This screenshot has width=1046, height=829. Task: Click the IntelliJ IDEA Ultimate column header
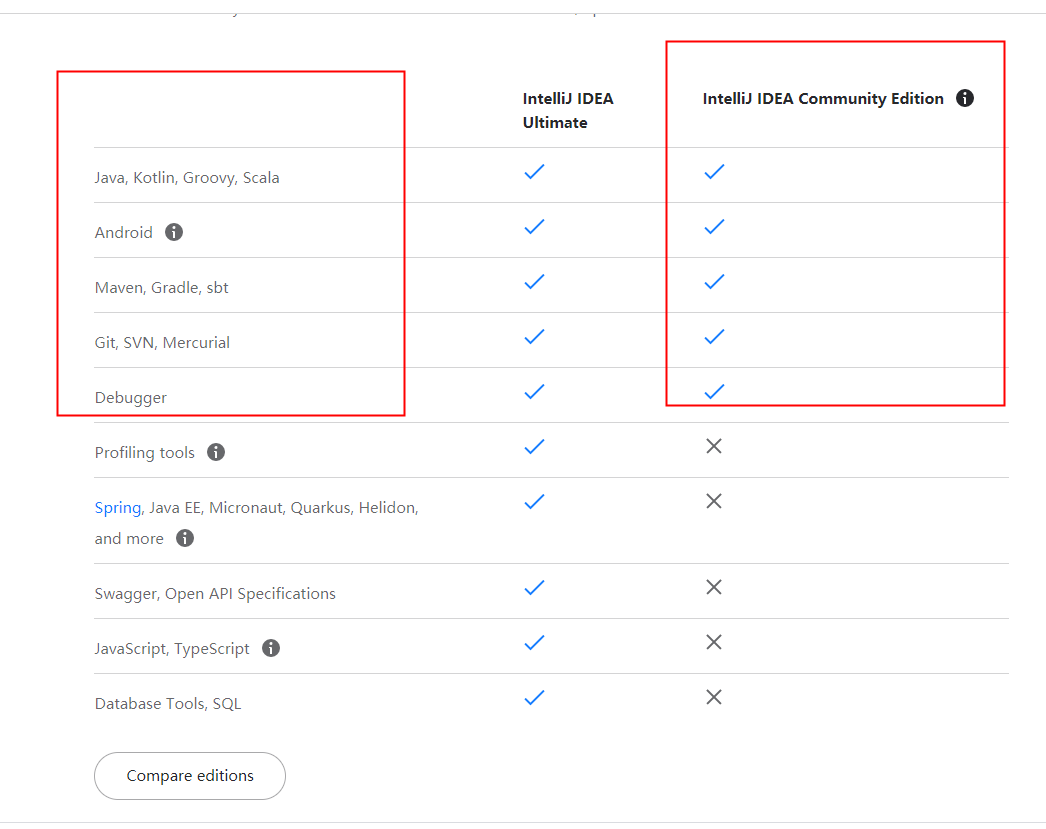568,110
